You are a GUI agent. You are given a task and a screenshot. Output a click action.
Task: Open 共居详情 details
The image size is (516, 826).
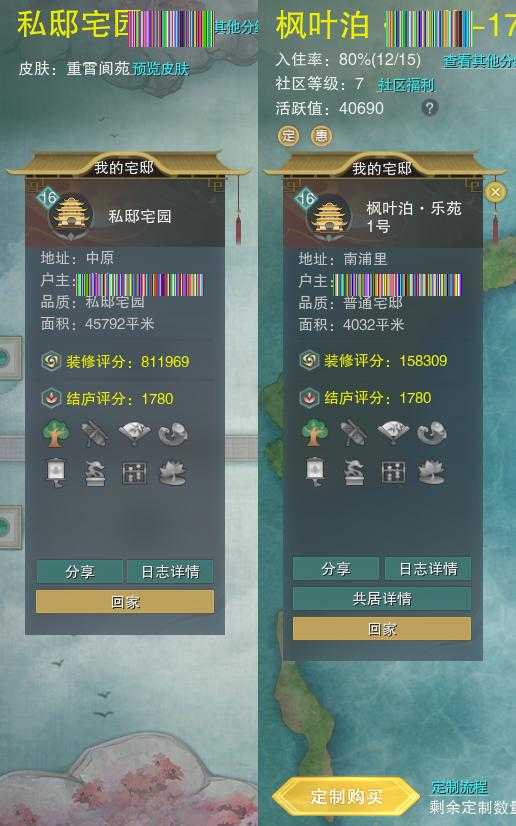(382, 598)
